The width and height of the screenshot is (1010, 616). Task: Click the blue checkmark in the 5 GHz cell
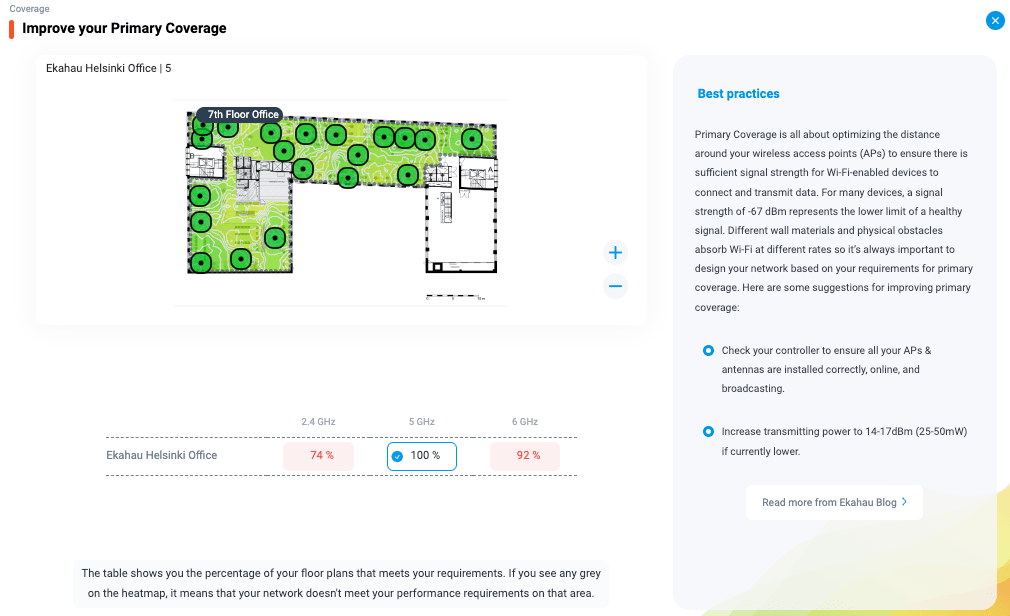point(397,456)
